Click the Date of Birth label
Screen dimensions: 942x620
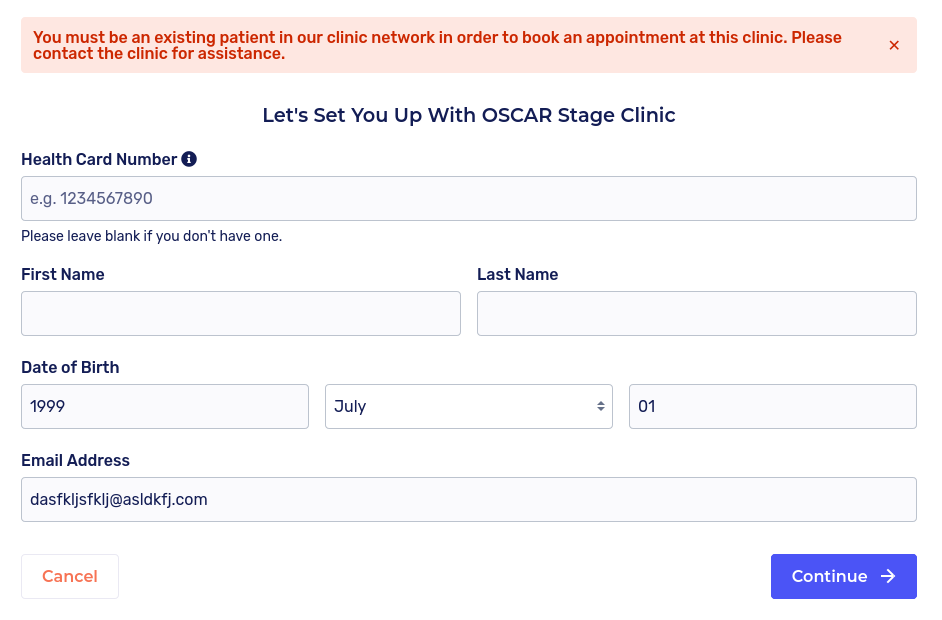pos(70,367)
